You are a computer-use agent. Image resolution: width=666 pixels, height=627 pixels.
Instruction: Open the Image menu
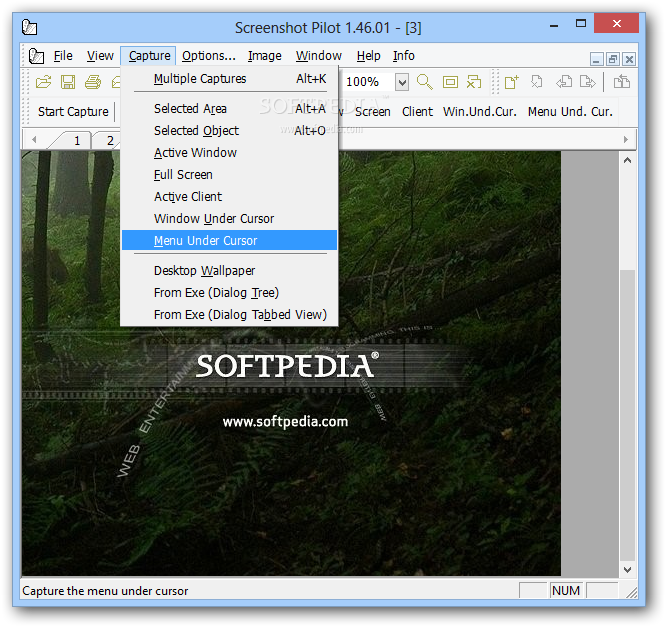coord(265,56)
